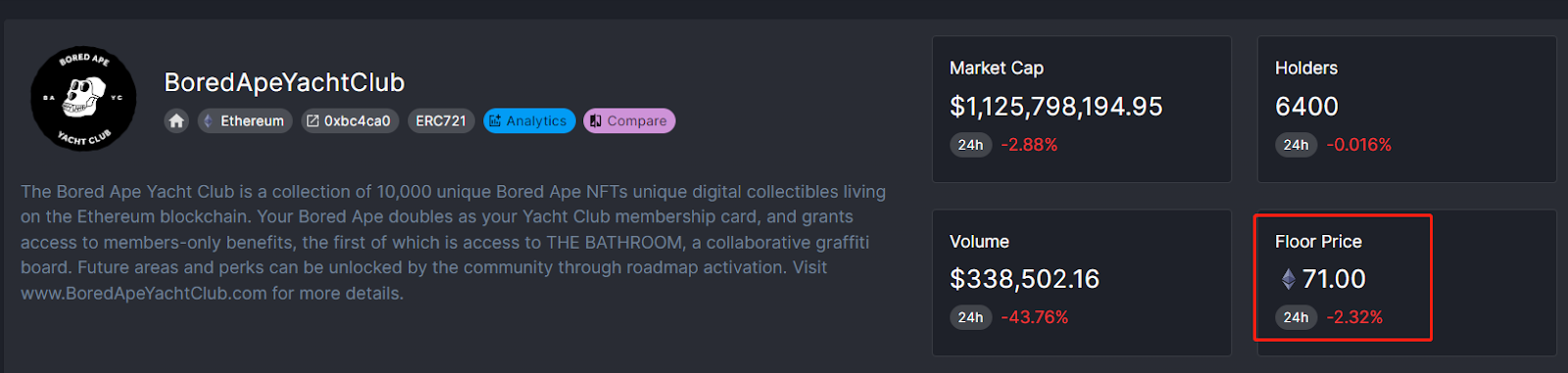Click the Floor Price 24h badge
1568x373 pixels.
1296,317
